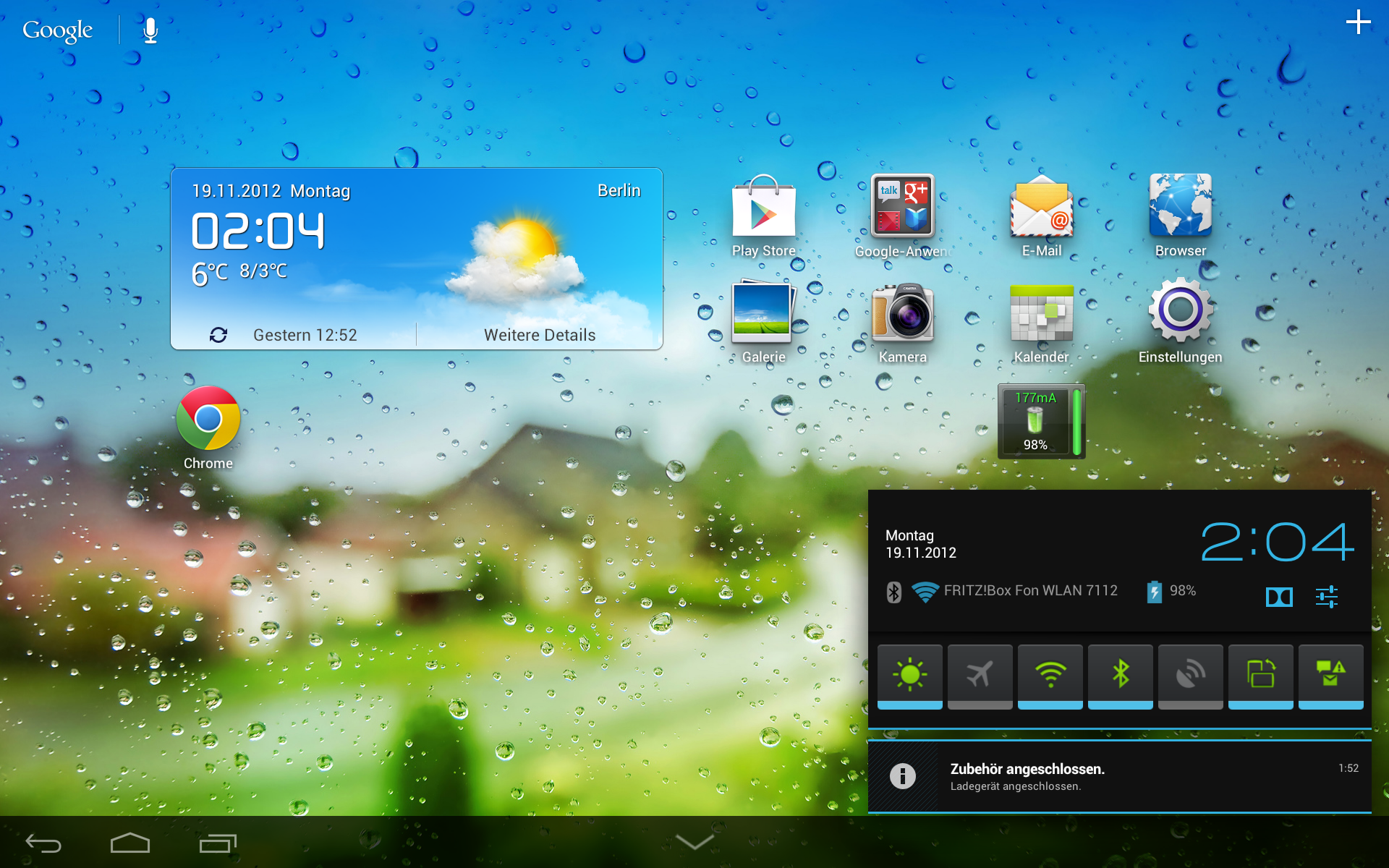
Task: Open quick settings sliders icon
Action: [1326, 597]
